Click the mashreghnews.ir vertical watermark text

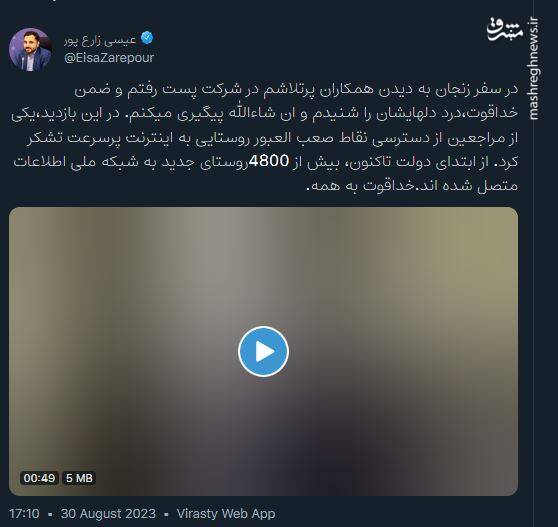click(533, 68)
